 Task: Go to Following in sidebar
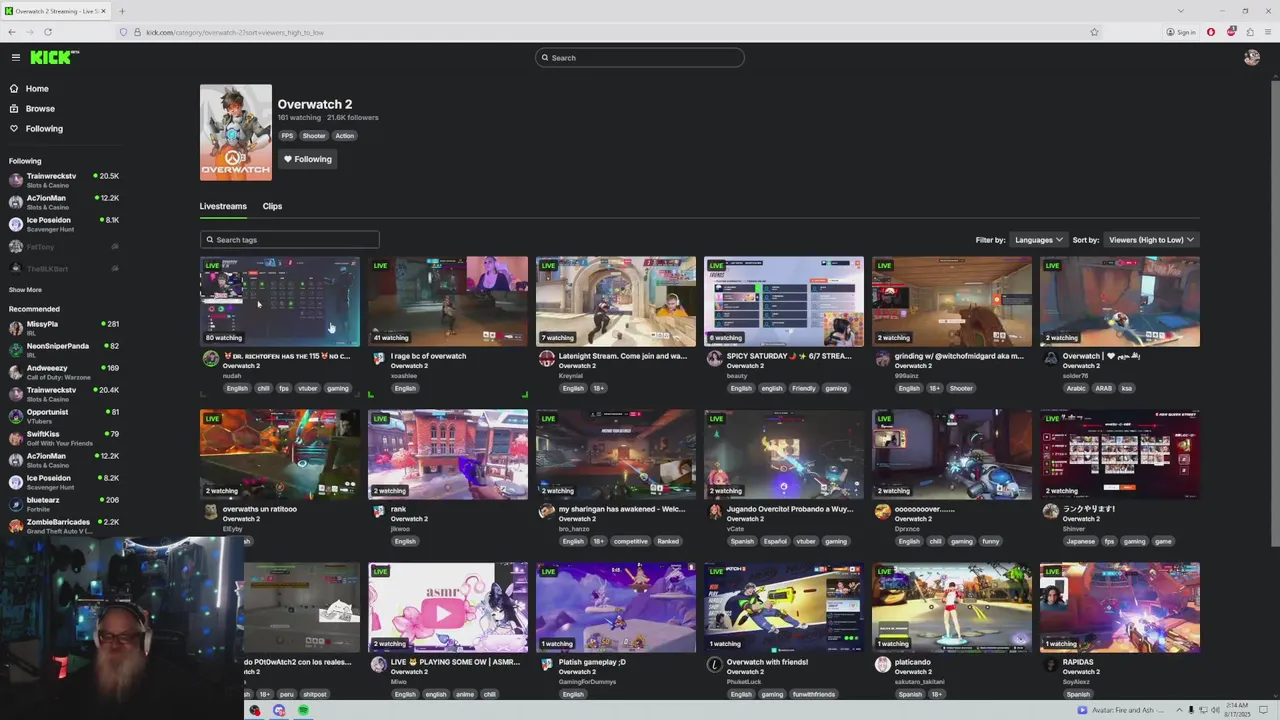pos(44,129)
